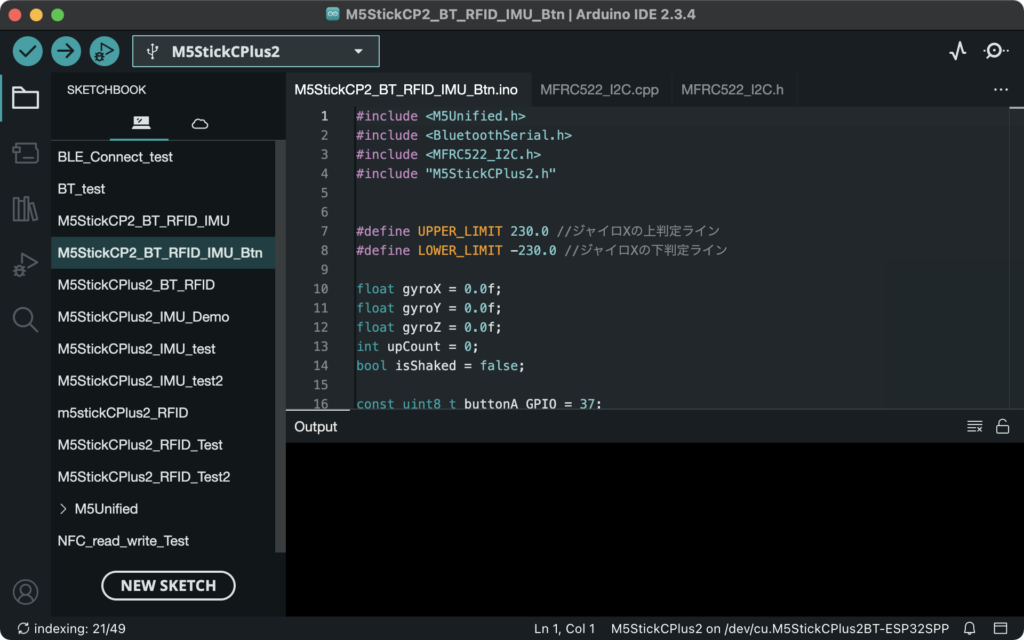Open the Library Manager sidebar panel

pos(25,209)
